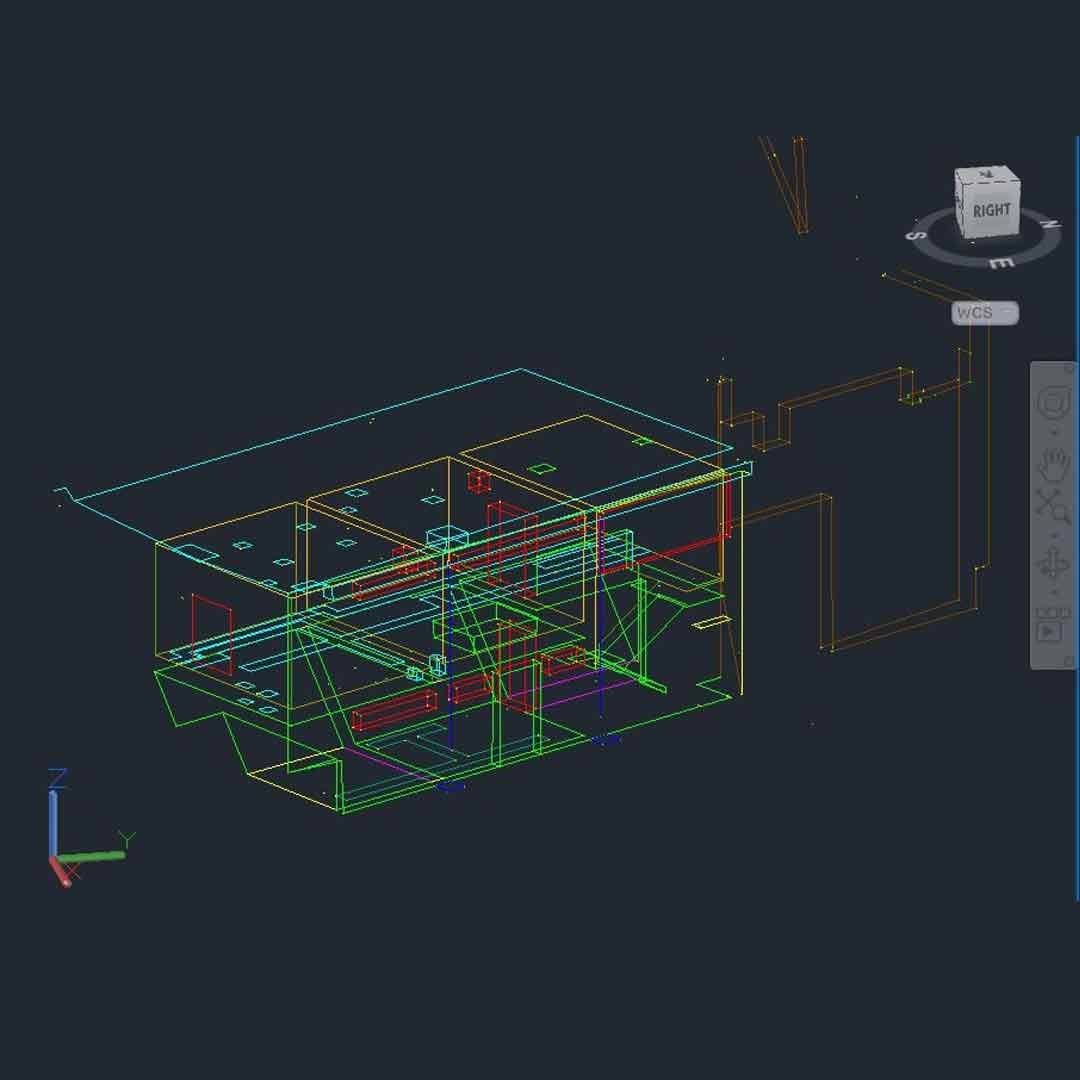Open the Full Navigation Wheel tool
This screenshot has width=1080, height=1080.
1053,402
